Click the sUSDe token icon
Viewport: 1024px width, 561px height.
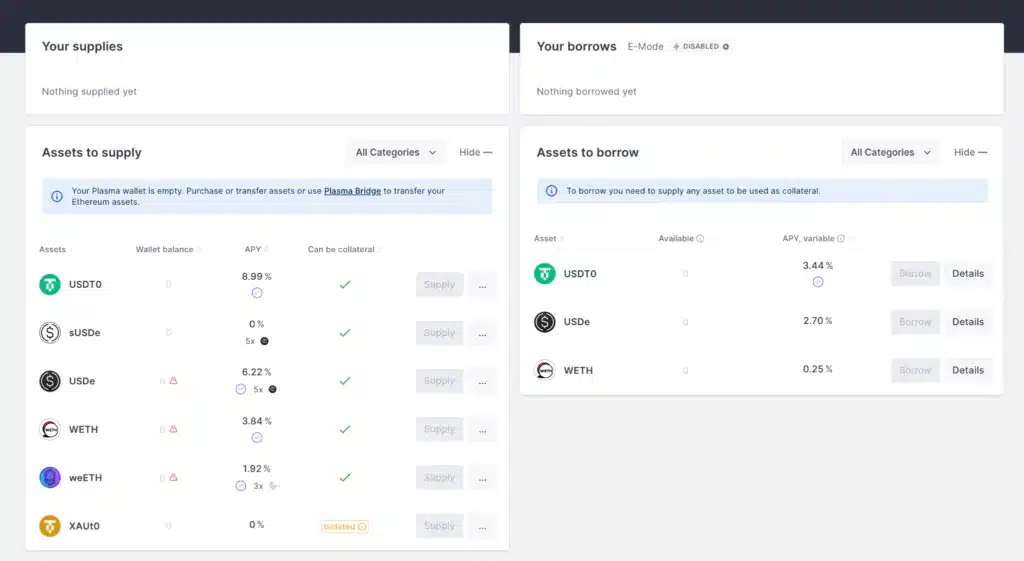pos(50,333)
